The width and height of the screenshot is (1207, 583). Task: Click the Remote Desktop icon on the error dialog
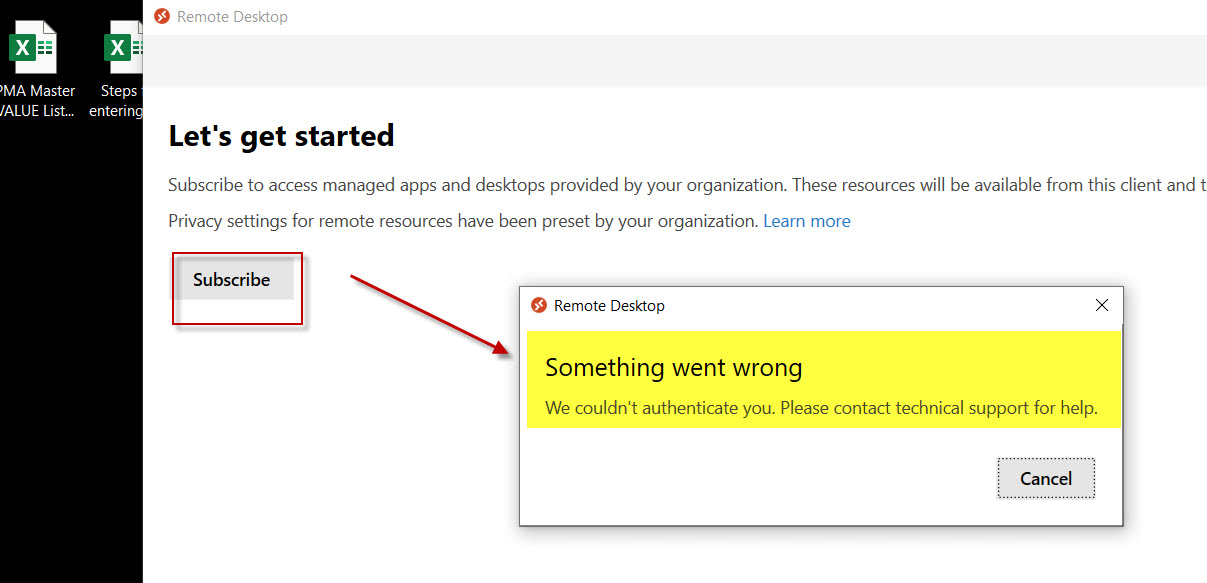tap(538, 305)
